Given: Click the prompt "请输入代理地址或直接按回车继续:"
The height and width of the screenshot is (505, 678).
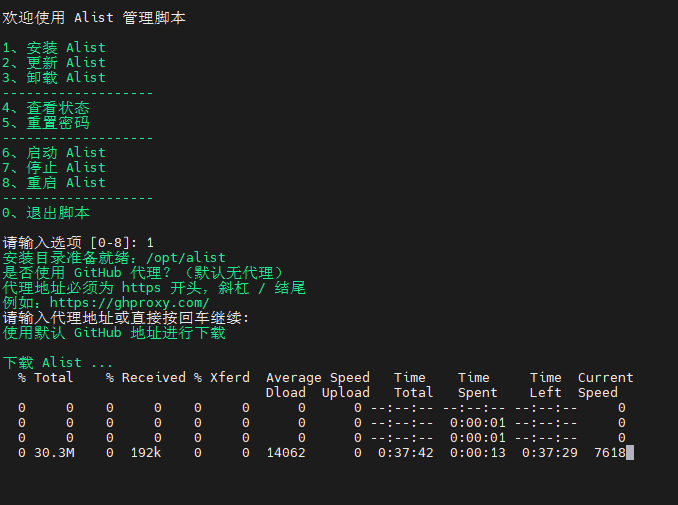Looking at the screenshot, I should coord(126,318).
